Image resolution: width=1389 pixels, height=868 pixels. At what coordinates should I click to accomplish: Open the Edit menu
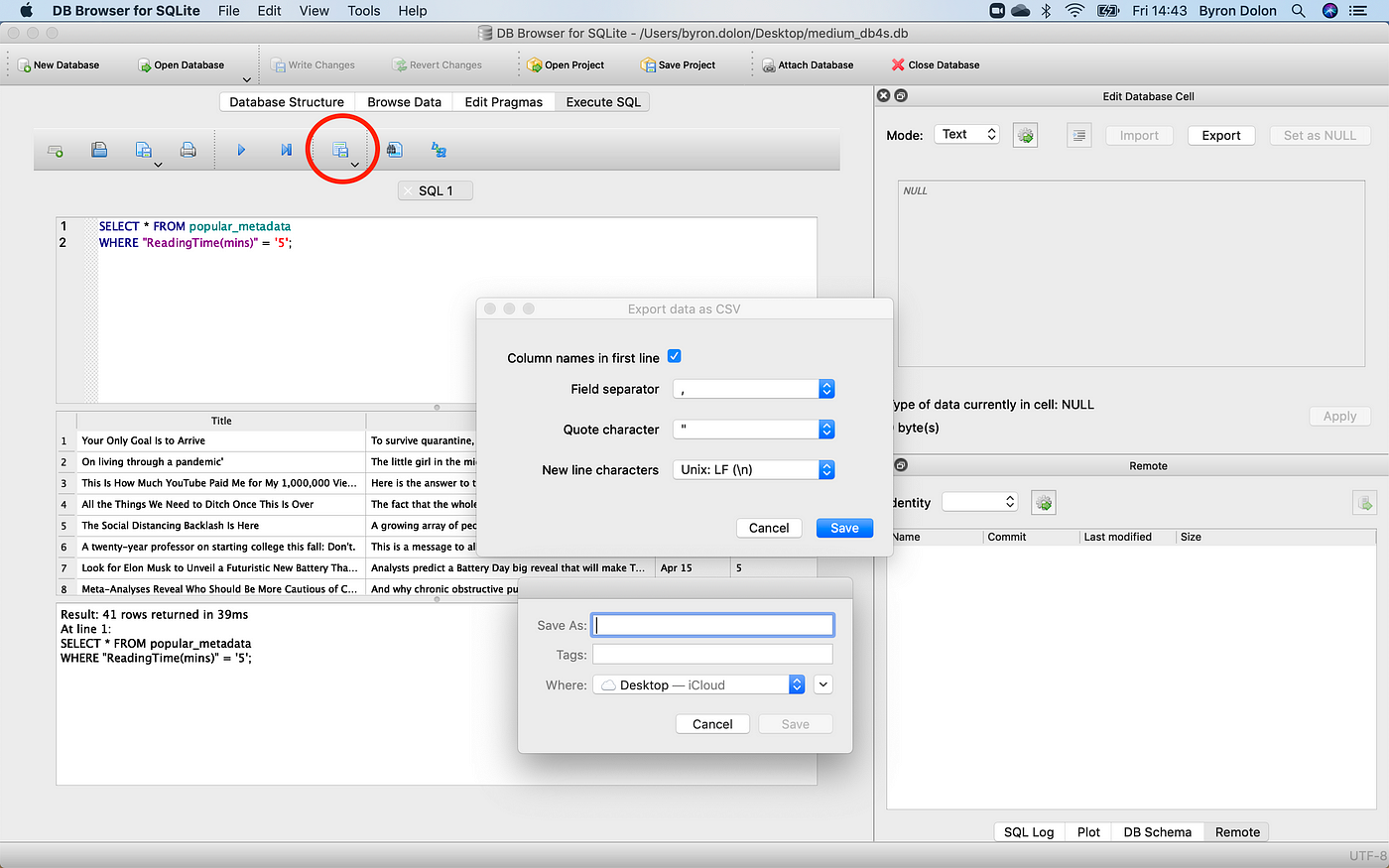[x=269, y=11]
